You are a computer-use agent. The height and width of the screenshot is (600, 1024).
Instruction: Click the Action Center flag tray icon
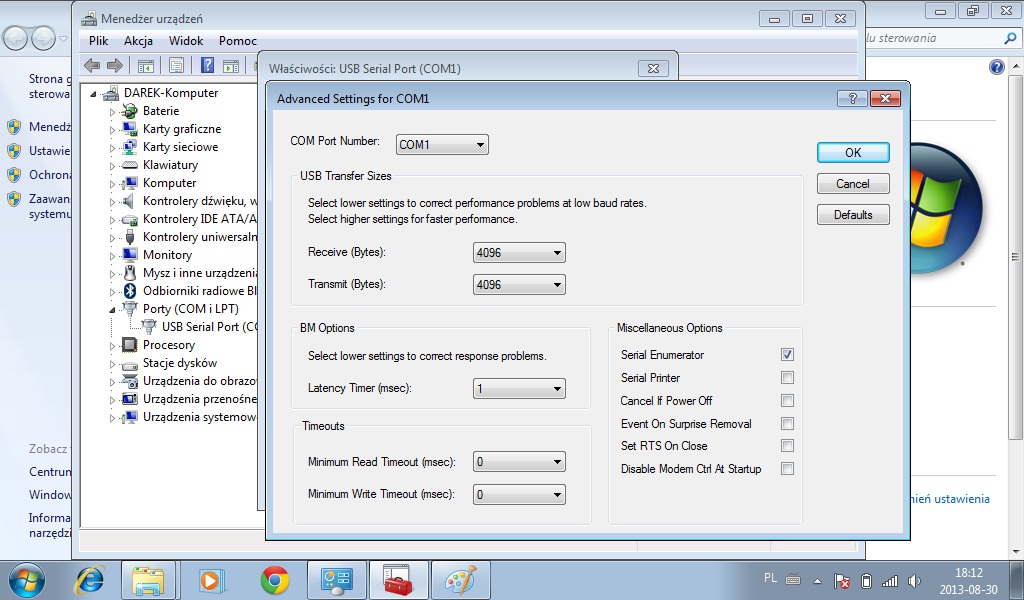[842, 580]
